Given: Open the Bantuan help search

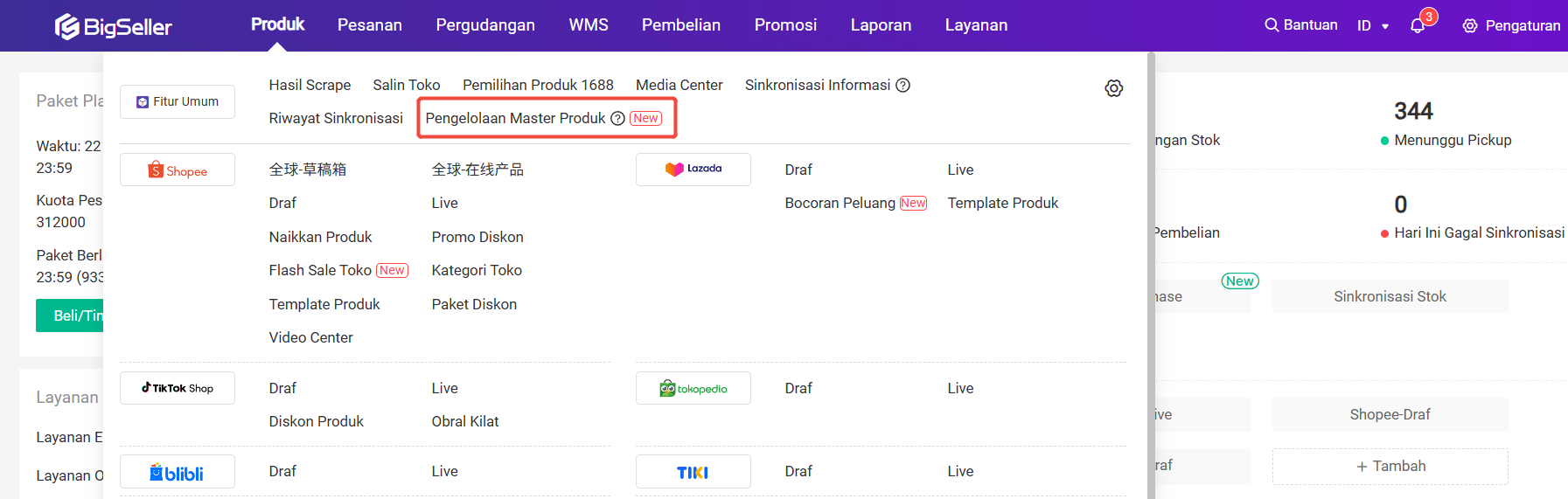Looking at the screenshot, I should 1301,25.
